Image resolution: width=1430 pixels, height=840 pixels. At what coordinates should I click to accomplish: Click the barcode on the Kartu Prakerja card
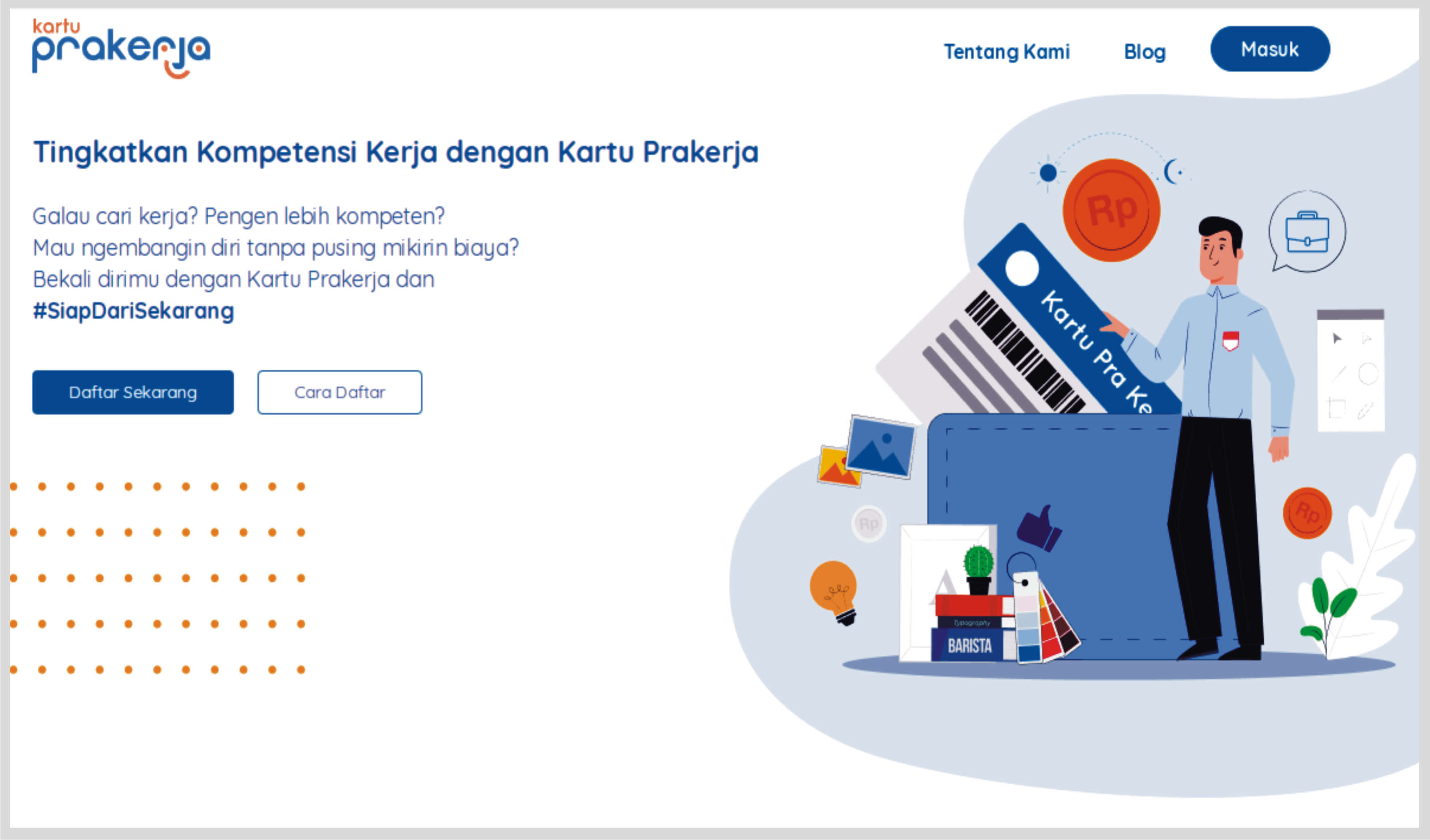[x=1025, y=353]
